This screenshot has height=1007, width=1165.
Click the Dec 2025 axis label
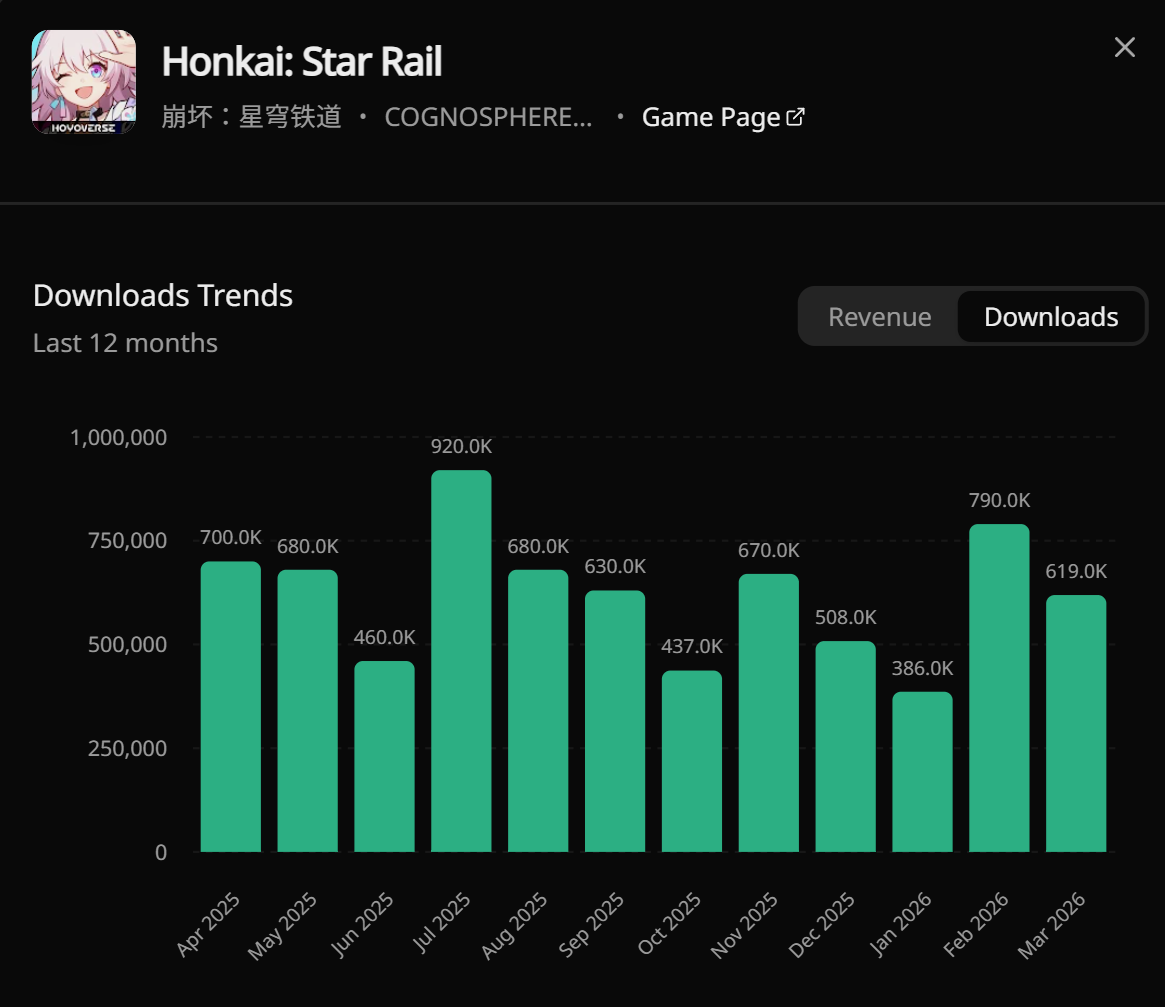click(822, 925)
